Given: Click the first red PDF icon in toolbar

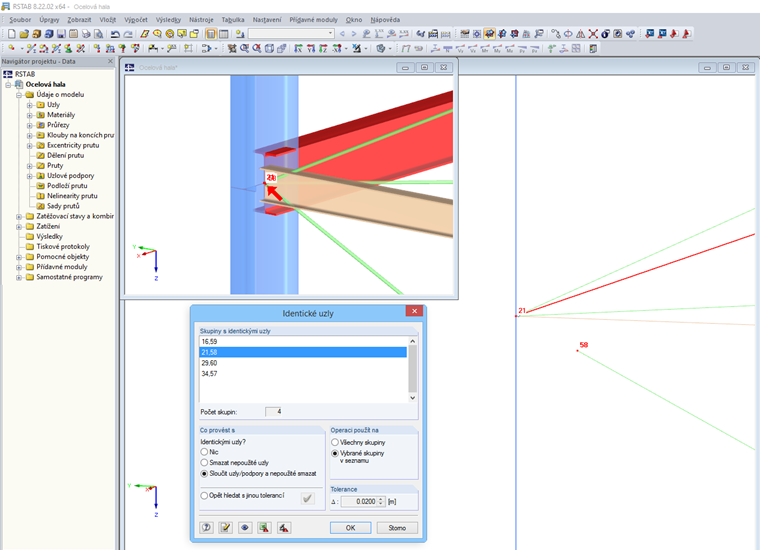Looking at the screenshot, I should [674, 33].
